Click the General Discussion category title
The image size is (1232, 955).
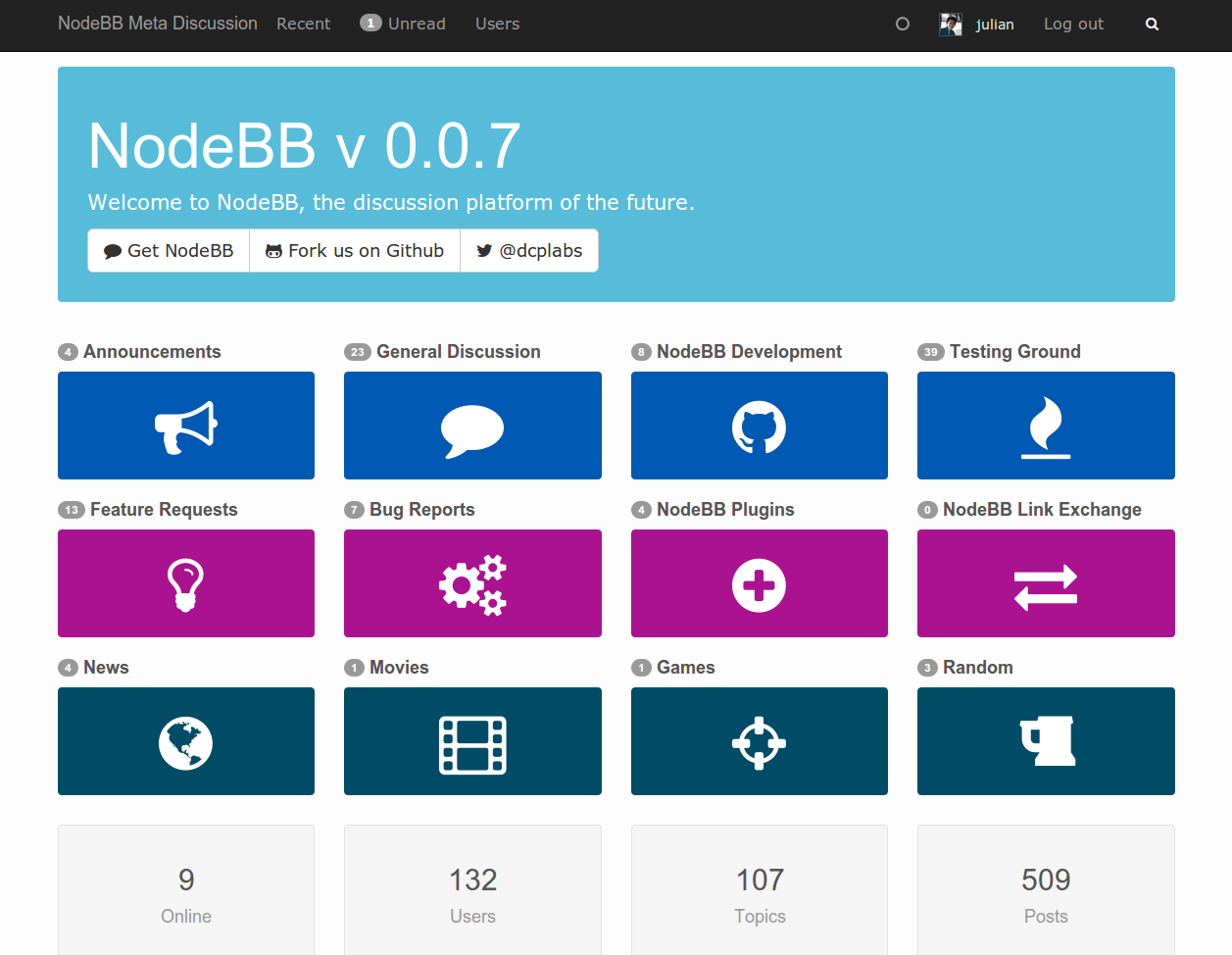(459, 352)
